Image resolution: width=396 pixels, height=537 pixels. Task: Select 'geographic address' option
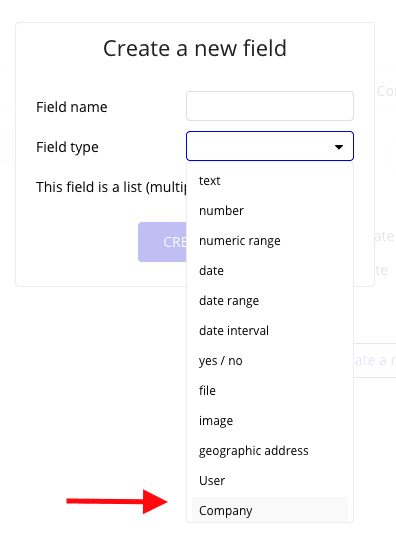click(270, 451)
